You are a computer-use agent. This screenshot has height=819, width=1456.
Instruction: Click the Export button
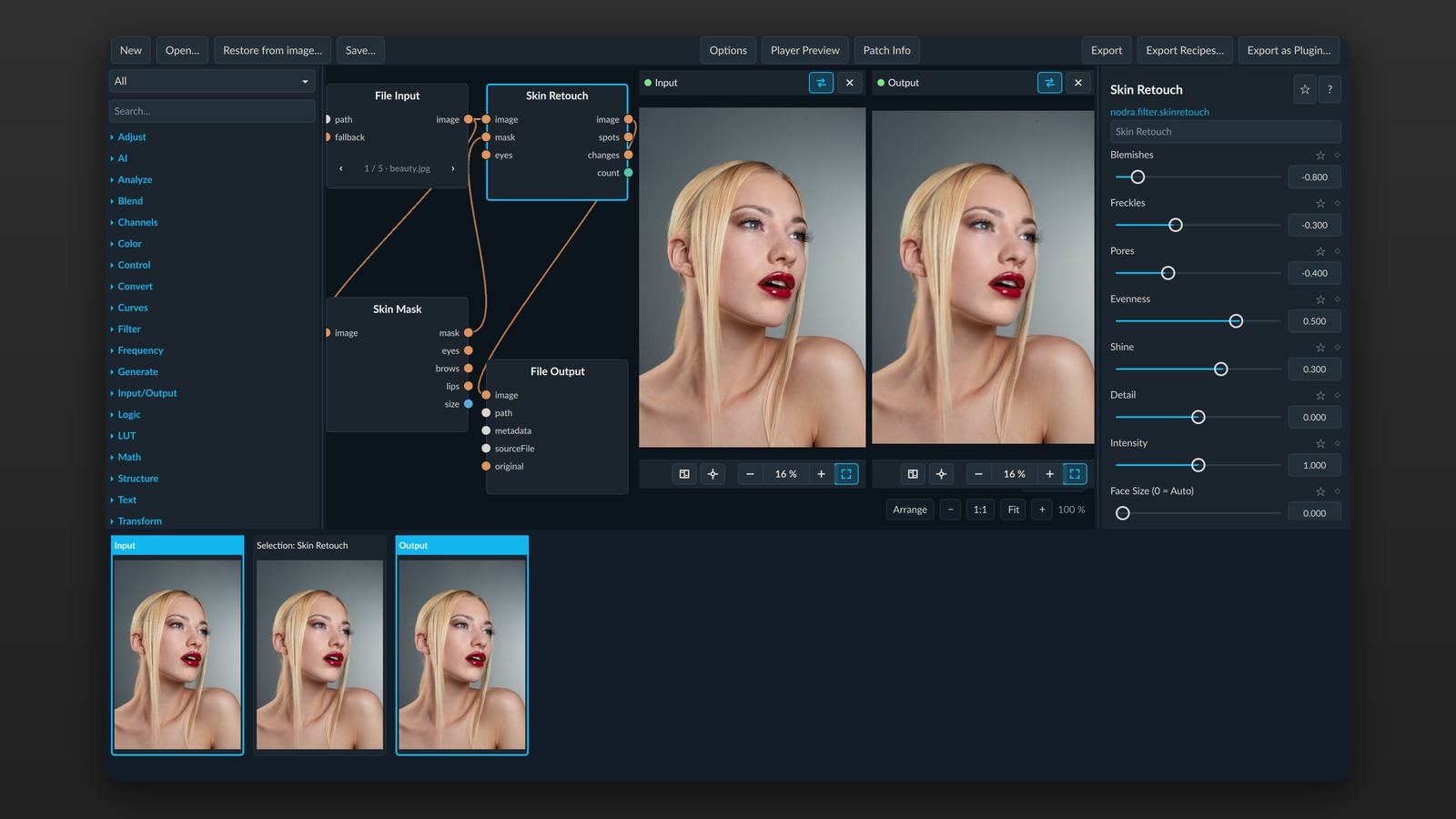pyautogui.click(x=1107, y=50)
